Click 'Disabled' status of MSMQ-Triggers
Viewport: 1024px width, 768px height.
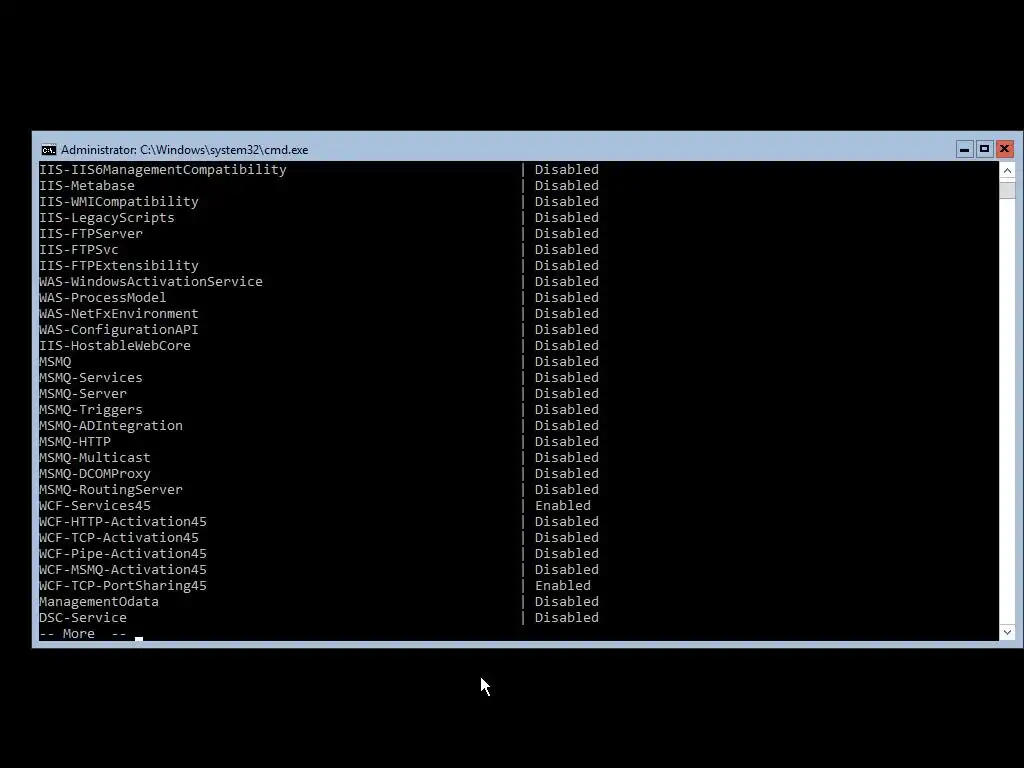(567, 409)
